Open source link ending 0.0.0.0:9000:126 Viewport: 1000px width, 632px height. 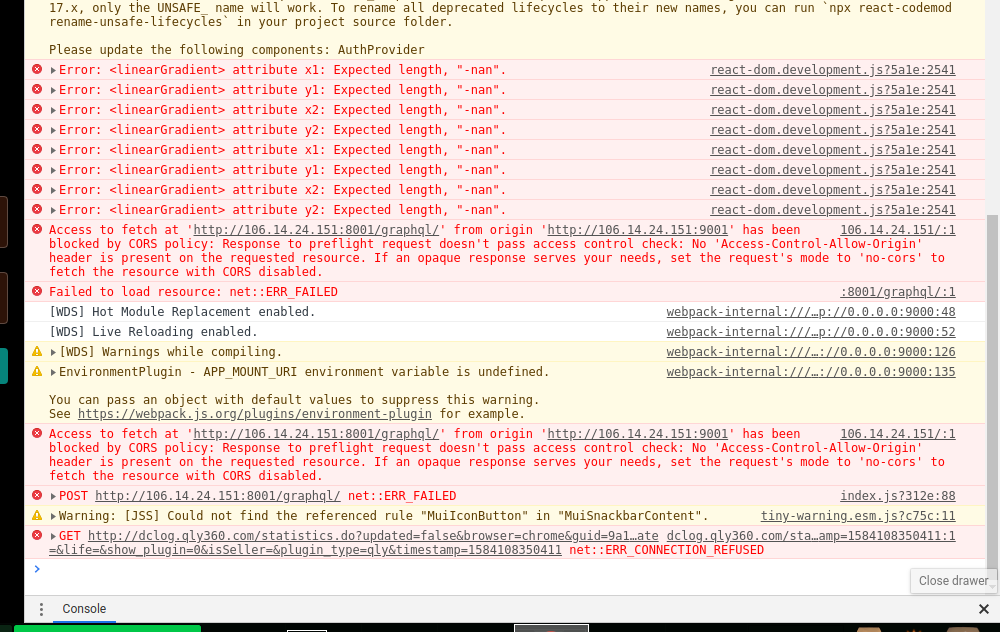pyautogui.click(x=811, y=352)
